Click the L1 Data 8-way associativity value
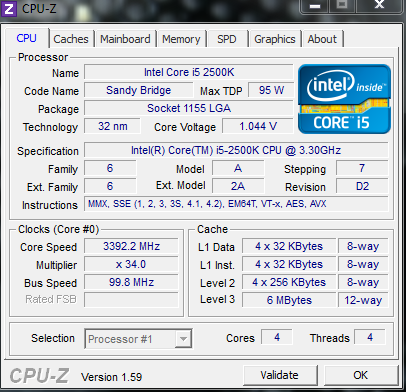Image resolution: width=406 pixels, height=392 pixels. click(x=363, y=246)
